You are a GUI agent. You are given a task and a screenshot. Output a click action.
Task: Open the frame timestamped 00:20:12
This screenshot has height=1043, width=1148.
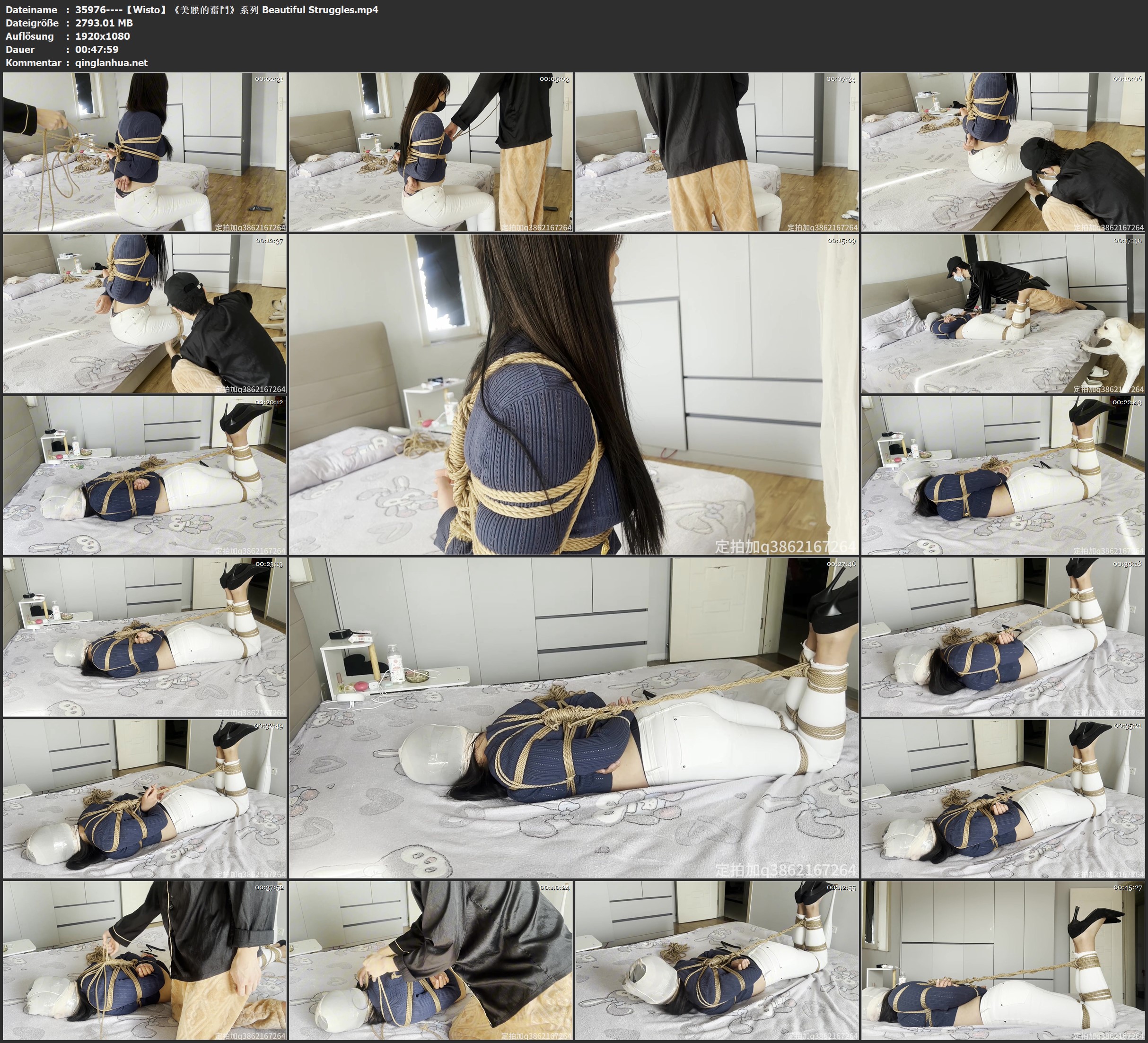(145, 475)
